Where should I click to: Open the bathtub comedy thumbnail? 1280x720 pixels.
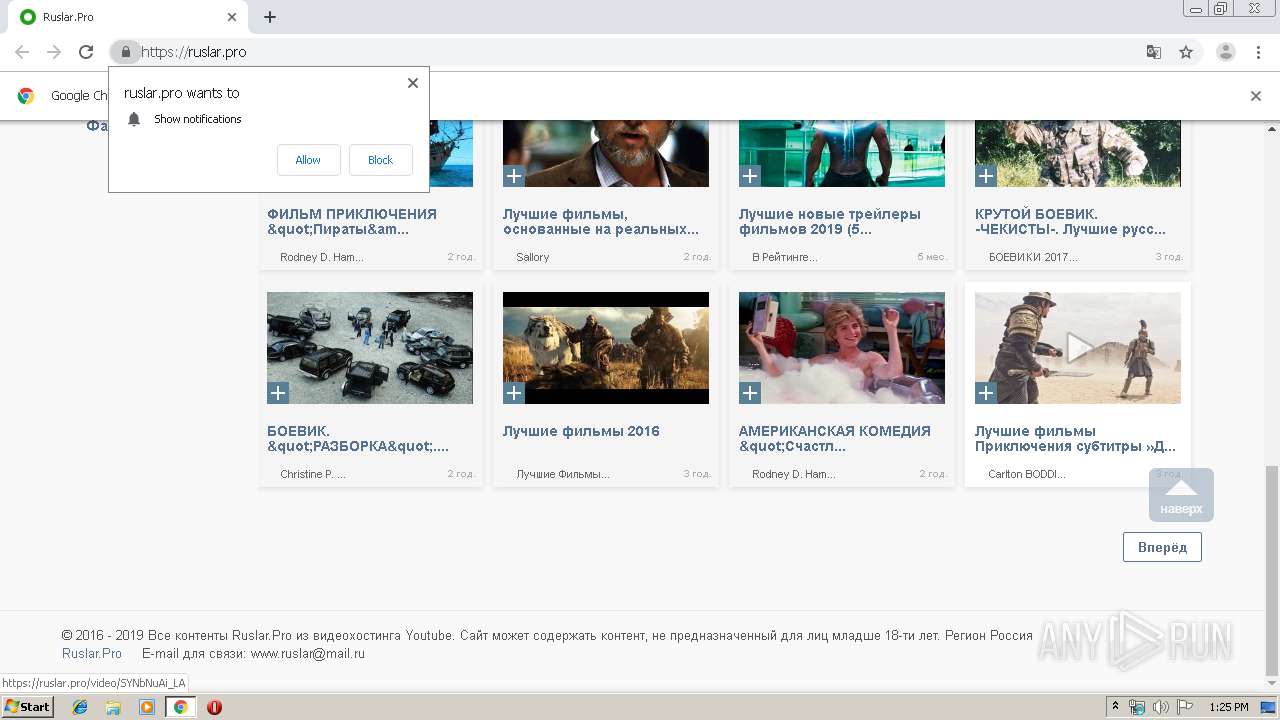(x=842, y=348)
